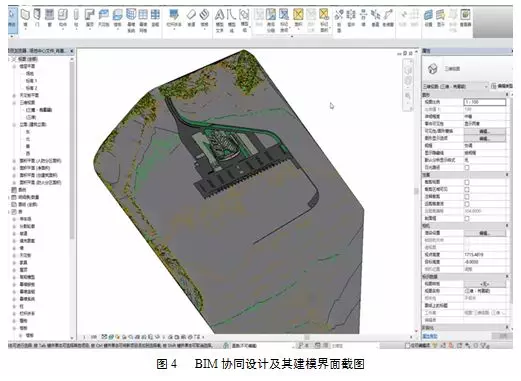The height and width of the screenshot is (381, 521).
Task: Select the Model Line (模型线) tool
Action: click(231, 21)
